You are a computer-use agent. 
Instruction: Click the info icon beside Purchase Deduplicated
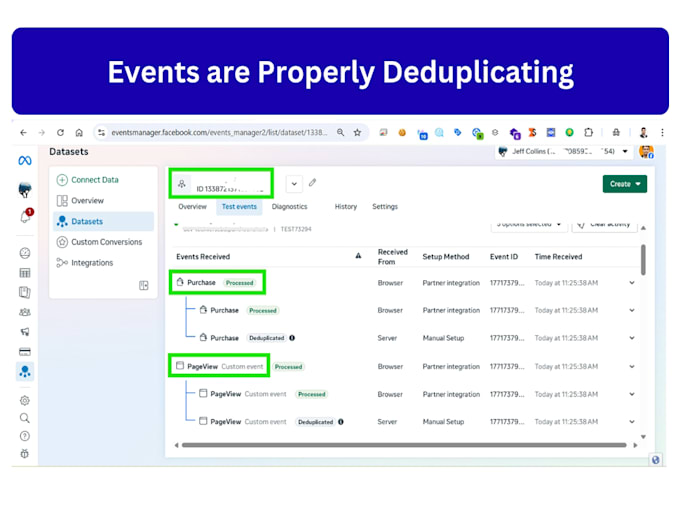pos(292,338)
